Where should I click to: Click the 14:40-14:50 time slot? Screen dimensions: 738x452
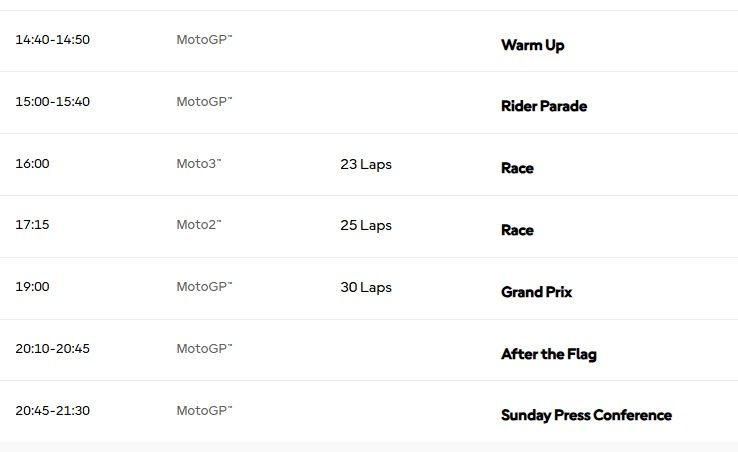click(x=52, y=40)
